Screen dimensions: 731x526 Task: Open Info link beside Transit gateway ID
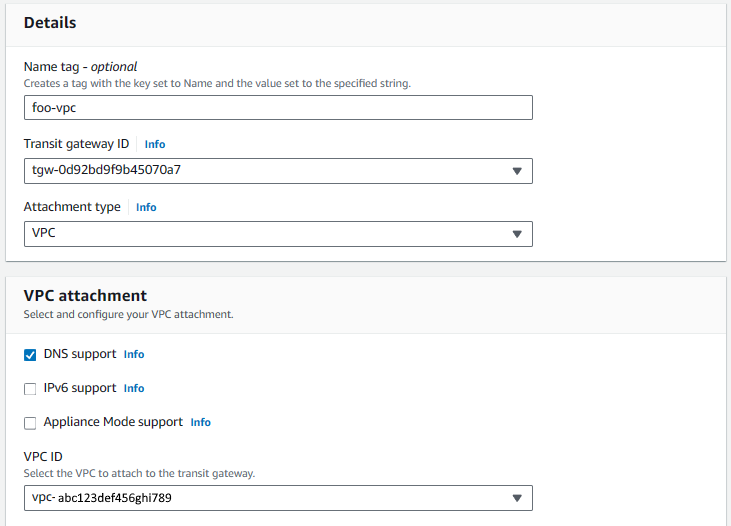155,145
